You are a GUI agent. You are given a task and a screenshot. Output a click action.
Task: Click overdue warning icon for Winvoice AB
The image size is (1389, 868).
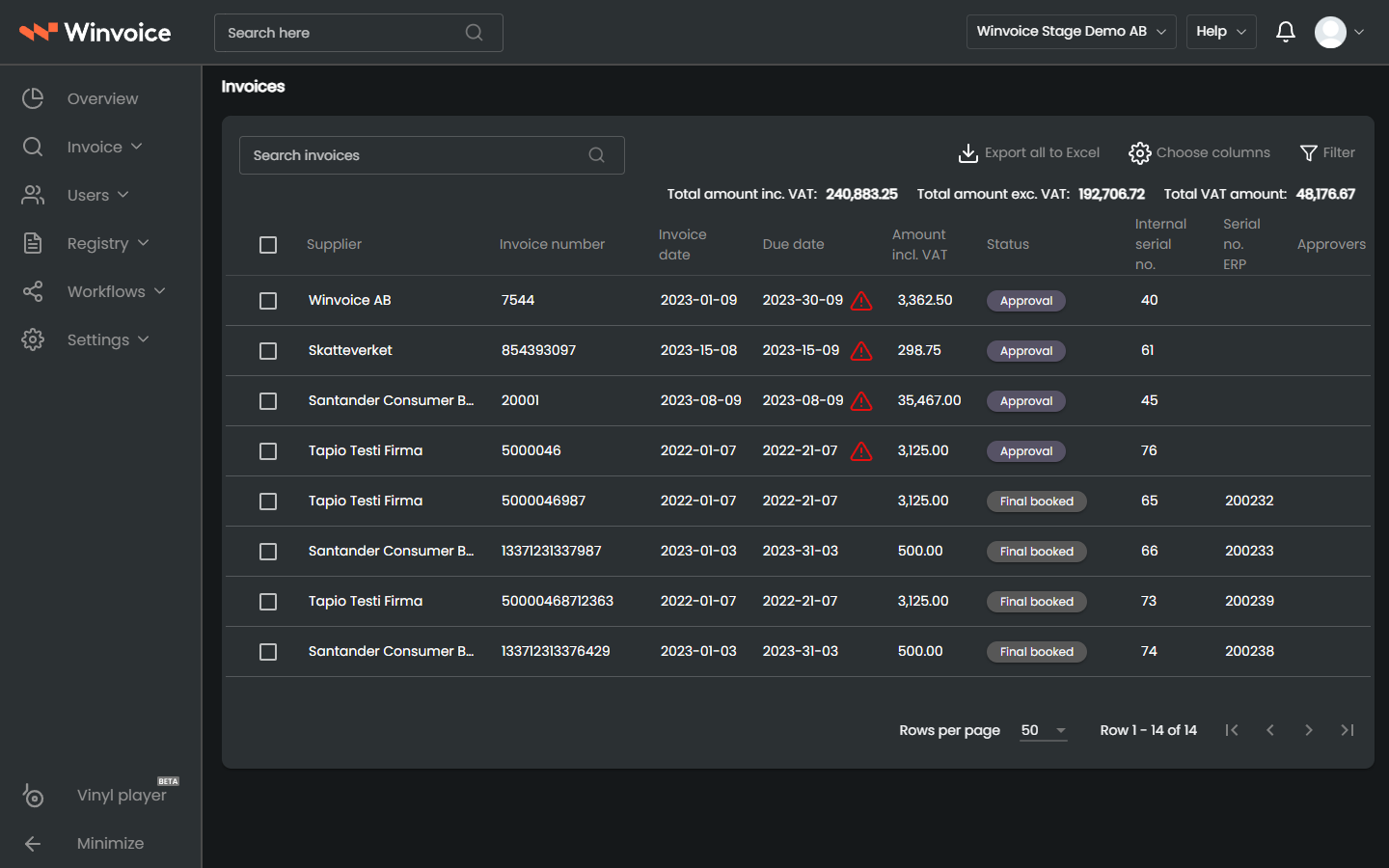861,301
